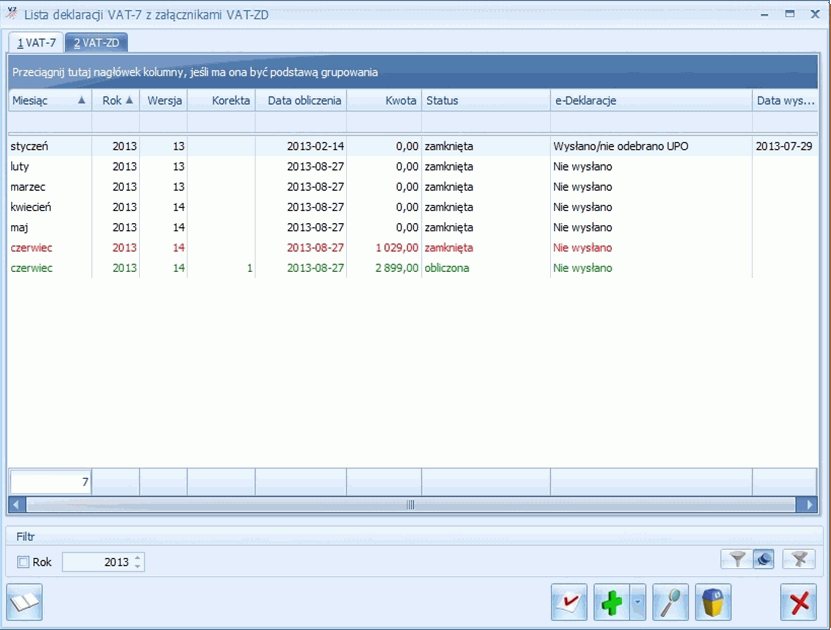Sort by the Rok column header
The height and width of the screenshot is (630, 831).
point(116,100)
